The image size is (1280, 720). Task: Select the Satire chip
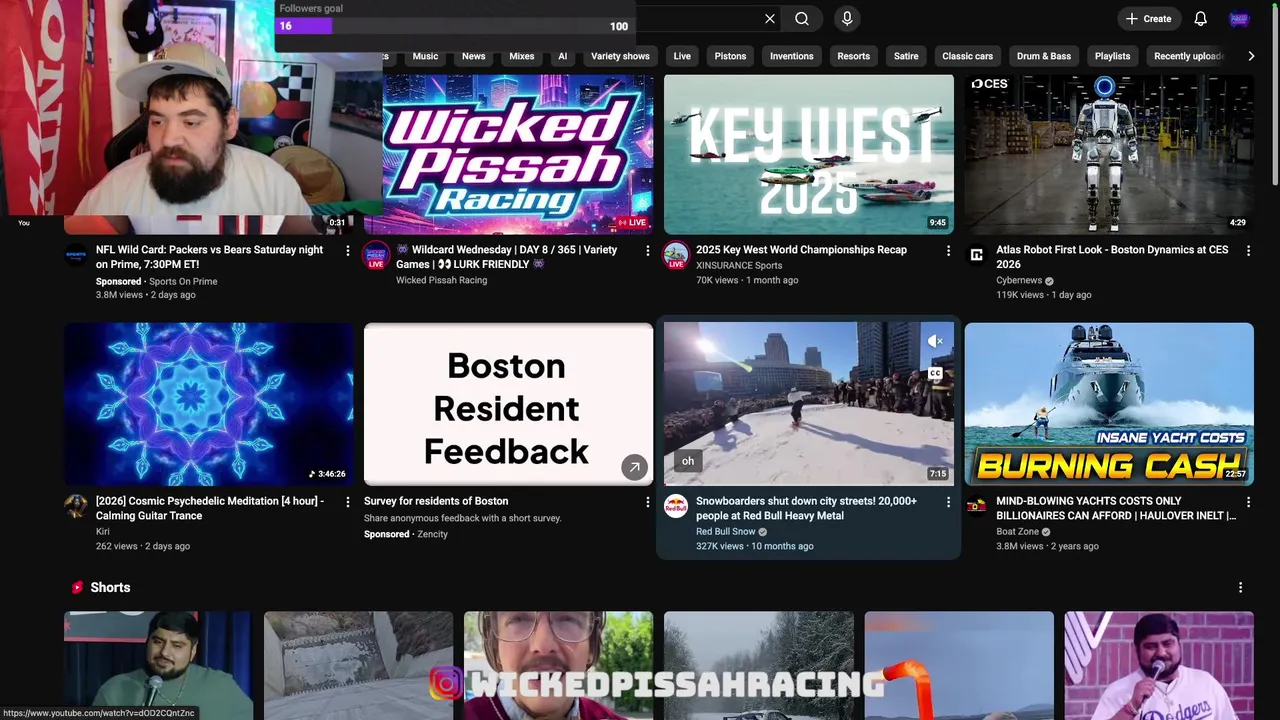tap(906, 56)
